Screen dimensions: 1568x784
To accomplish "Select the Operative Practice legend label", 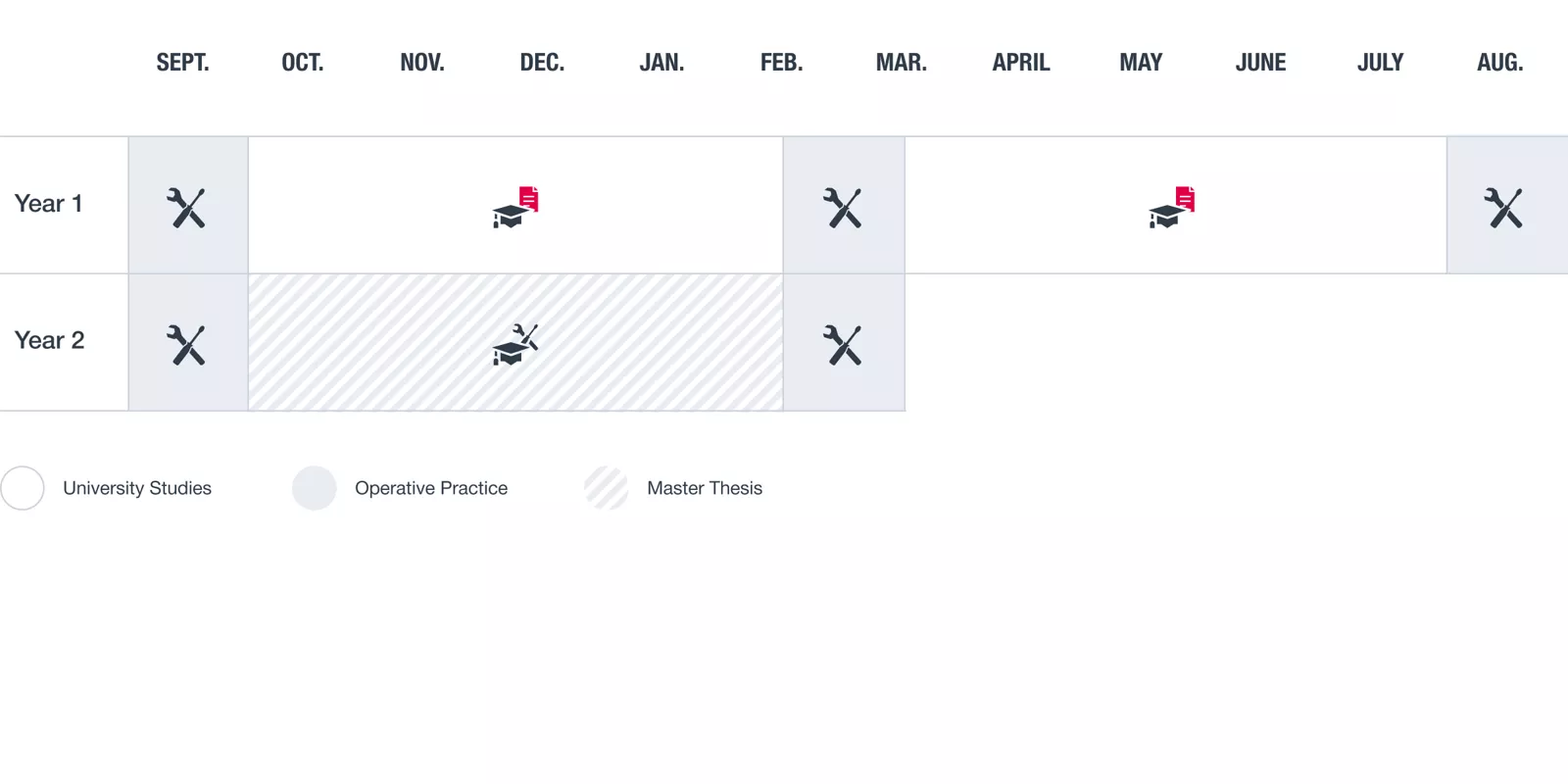I will [431, 488].
